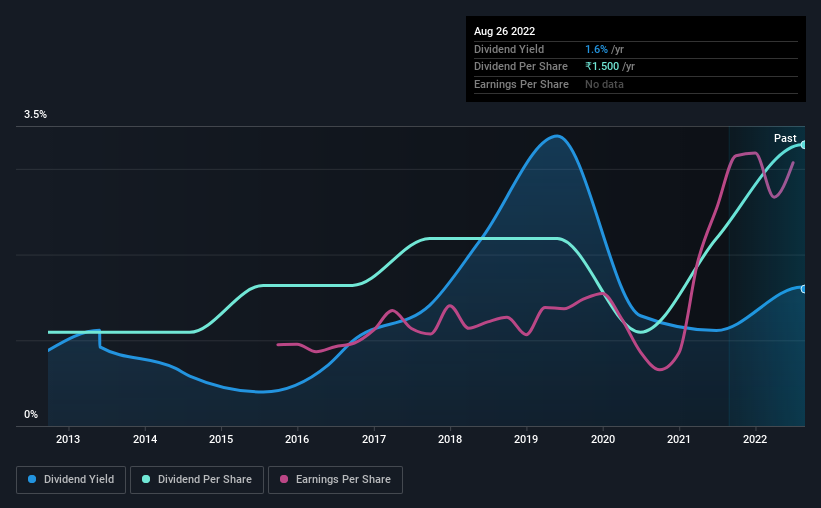Click the teal Dividend Per Share legend dot
821x508 pixels.
pos(146,479)
